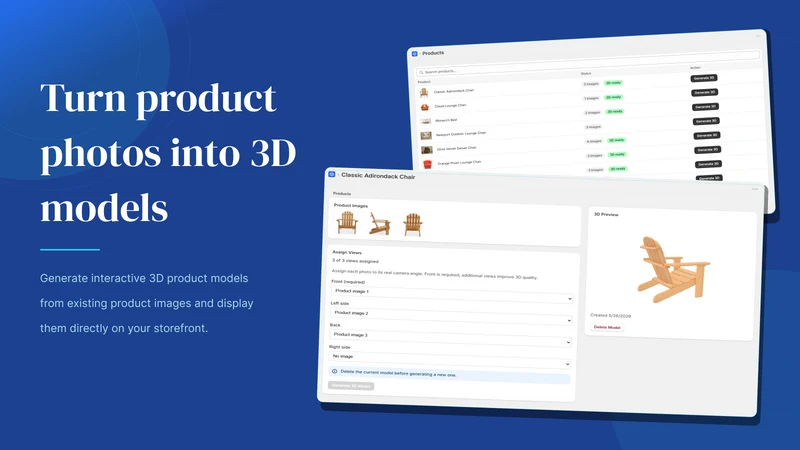This screenshot has height=450, width=800.
Task: Click the Olive Velvet Swivel Chair name
Action: click(457, 148)
